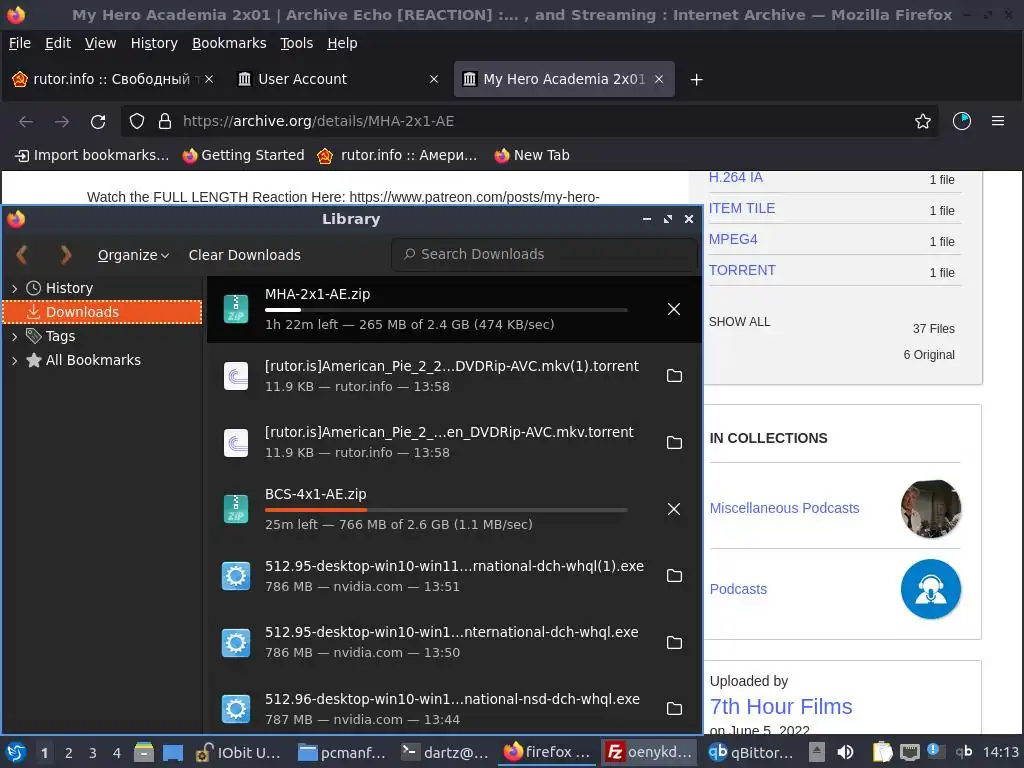Screen dimensions: 1024x768
Task: Click the SHOW ALL files link
Action: pyautogui.click(x=739, y=322)
